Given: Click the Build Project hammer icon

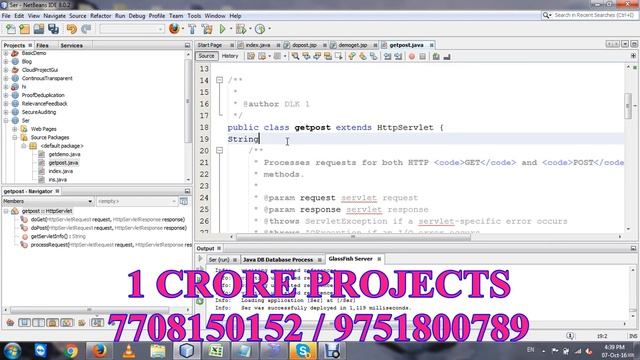Looking at the screenshot, I should 192,29.
